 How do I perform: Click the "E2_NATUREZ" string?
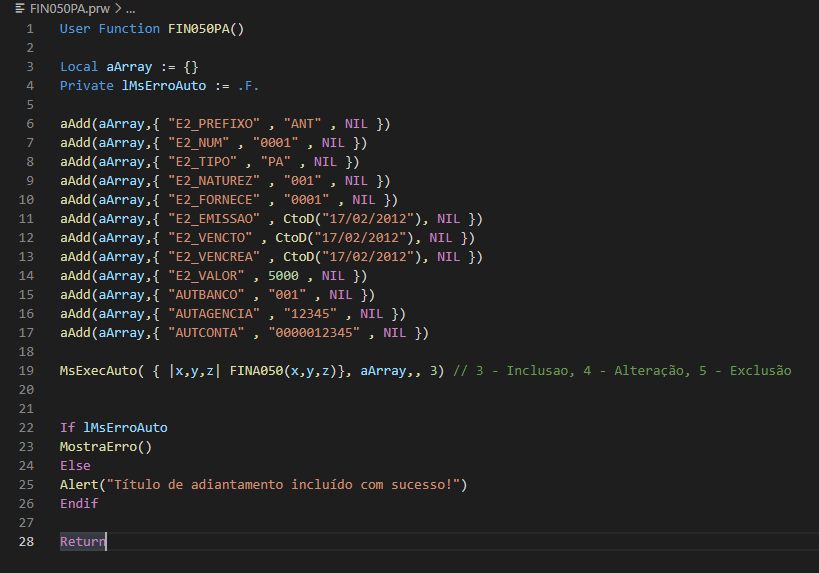[214, 181]
